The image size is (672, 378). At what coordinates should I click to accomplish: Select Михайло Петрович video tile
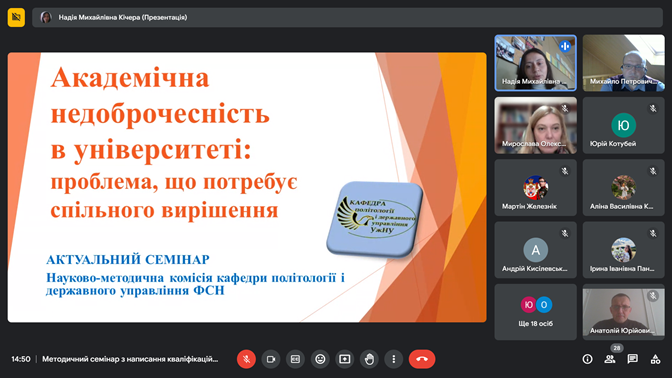624,63
